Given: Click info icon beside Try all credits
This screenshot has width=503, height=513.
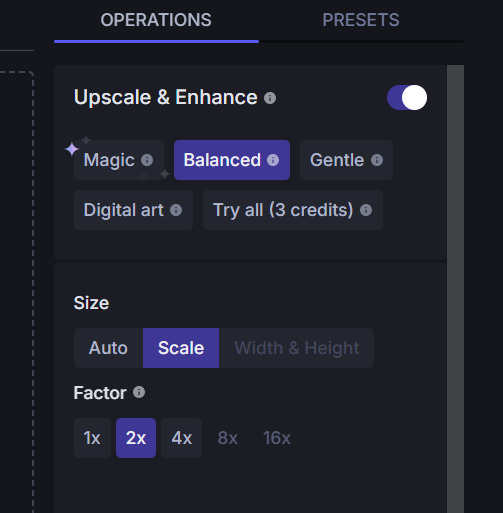Looking at the screenshot, I should click(366, 210).
